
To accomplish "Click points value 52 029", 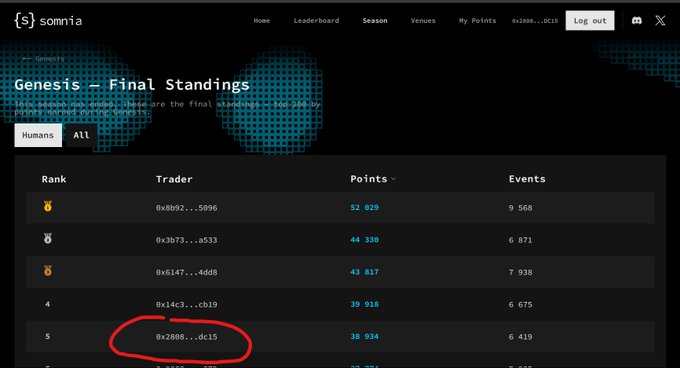I will point(364,208).
